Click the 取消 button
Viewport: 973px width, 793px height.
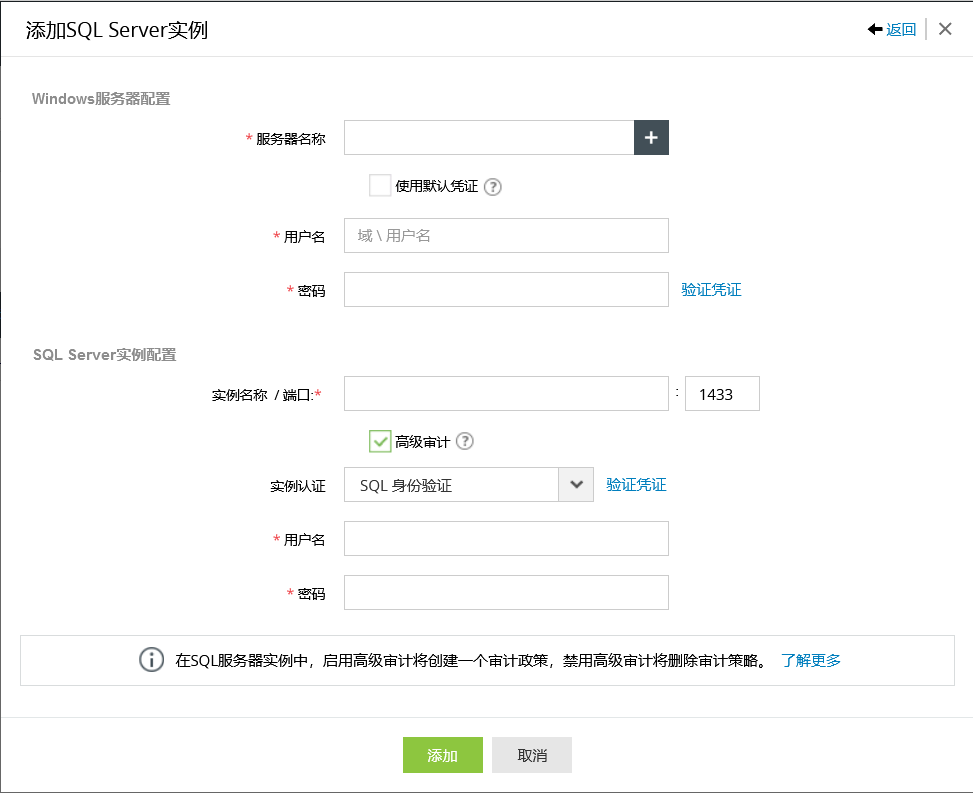click(532, 755)
